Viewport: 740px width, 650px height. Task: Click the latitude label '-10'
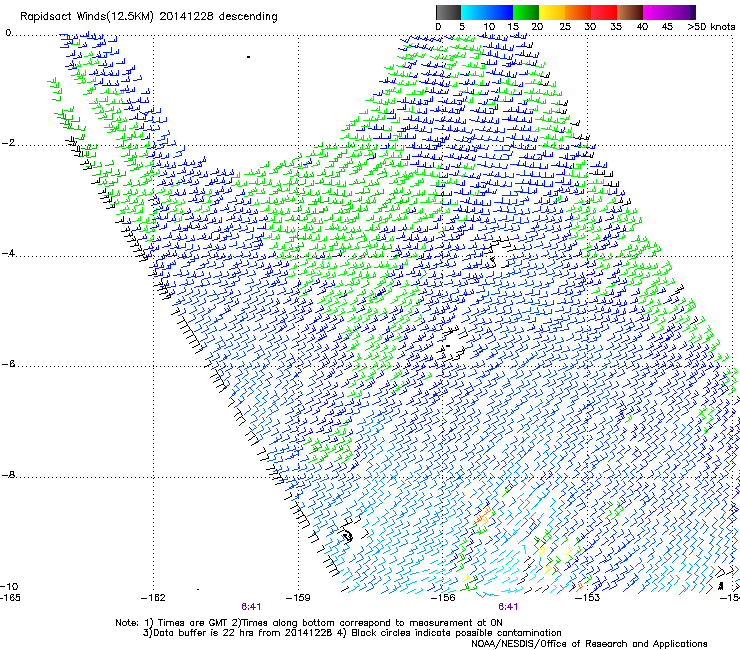click(9, 587)
